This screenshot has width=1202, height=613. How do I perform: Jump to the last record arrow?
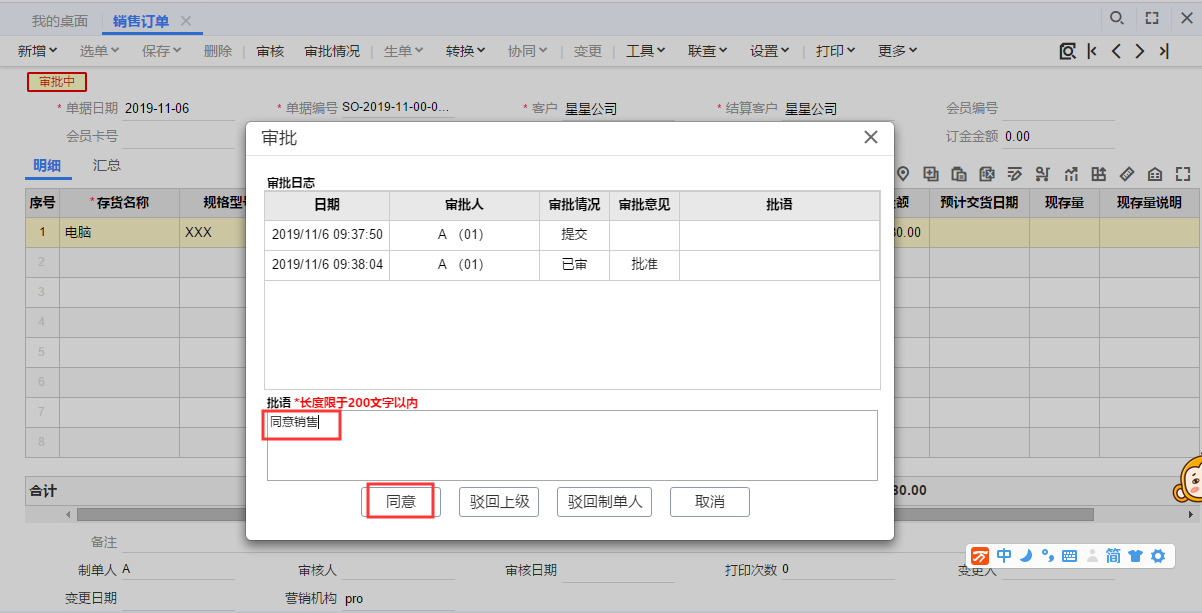[x=1164, y=51]
